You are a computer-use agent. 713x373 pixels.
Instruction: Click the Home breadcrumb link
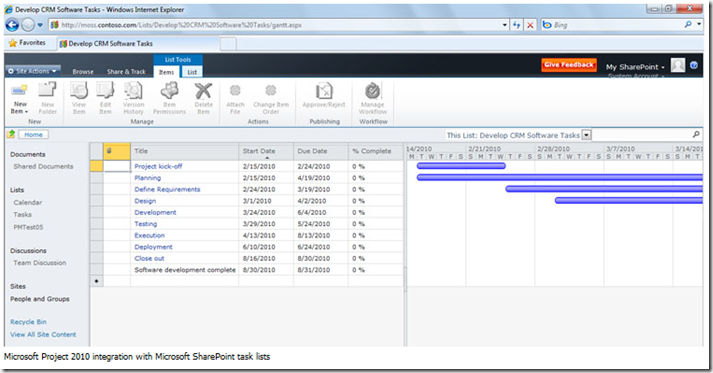(34, 135)
